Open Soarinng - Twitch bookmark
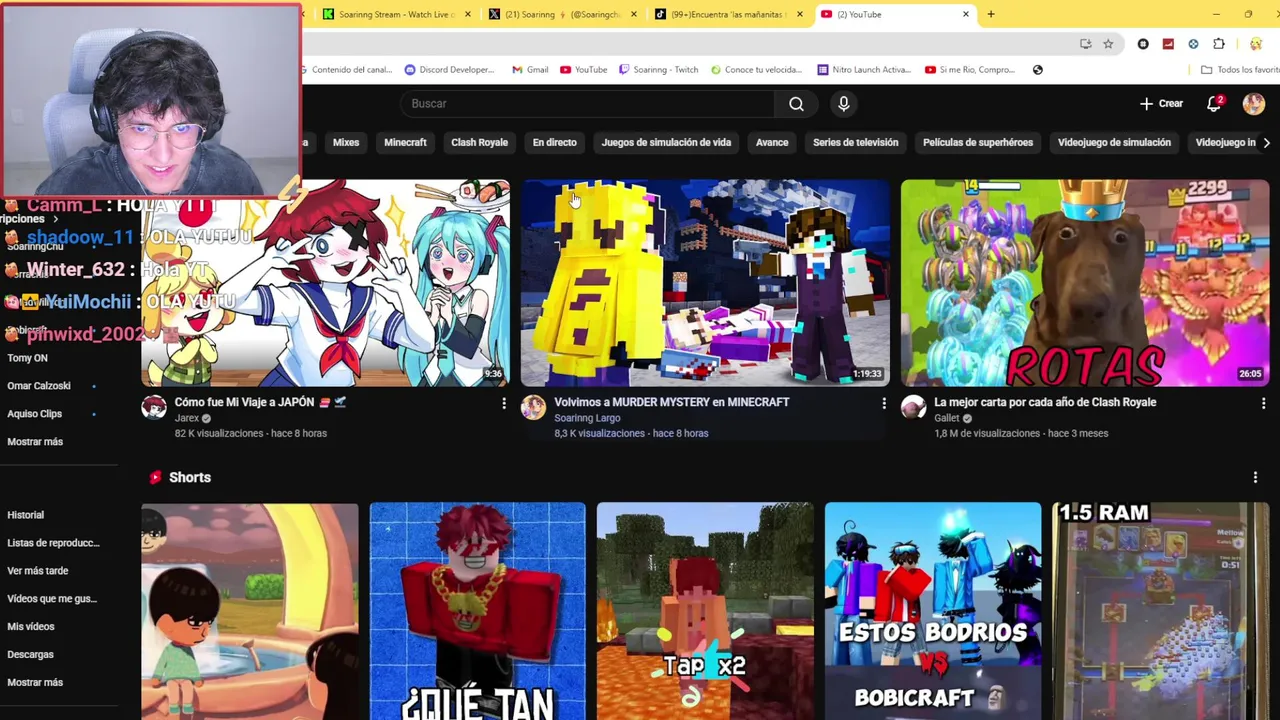This screenshot has width=1280, height=720. 658,70
